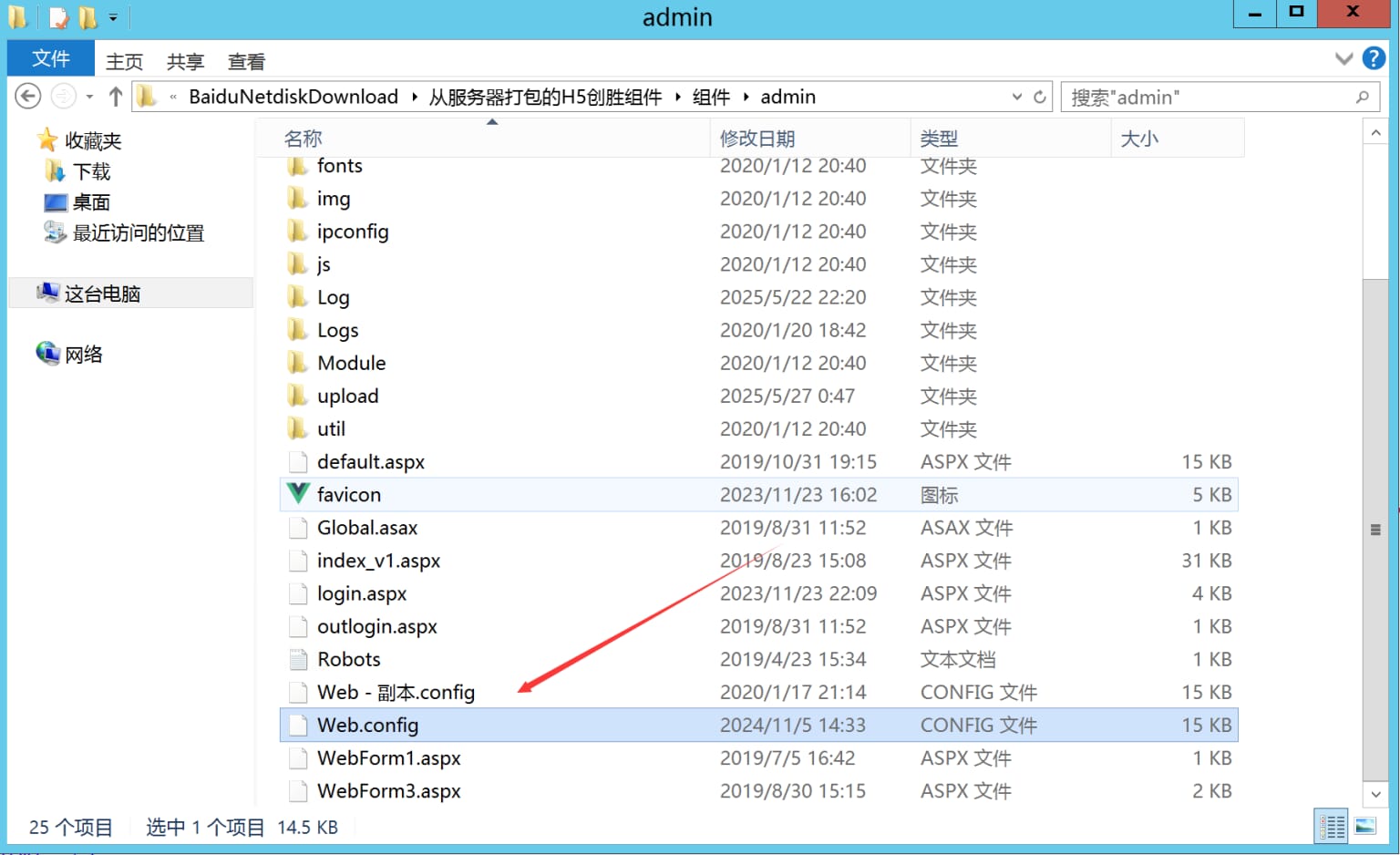
Task: Open the address bar history dropdown
Action: (1016, 97)
